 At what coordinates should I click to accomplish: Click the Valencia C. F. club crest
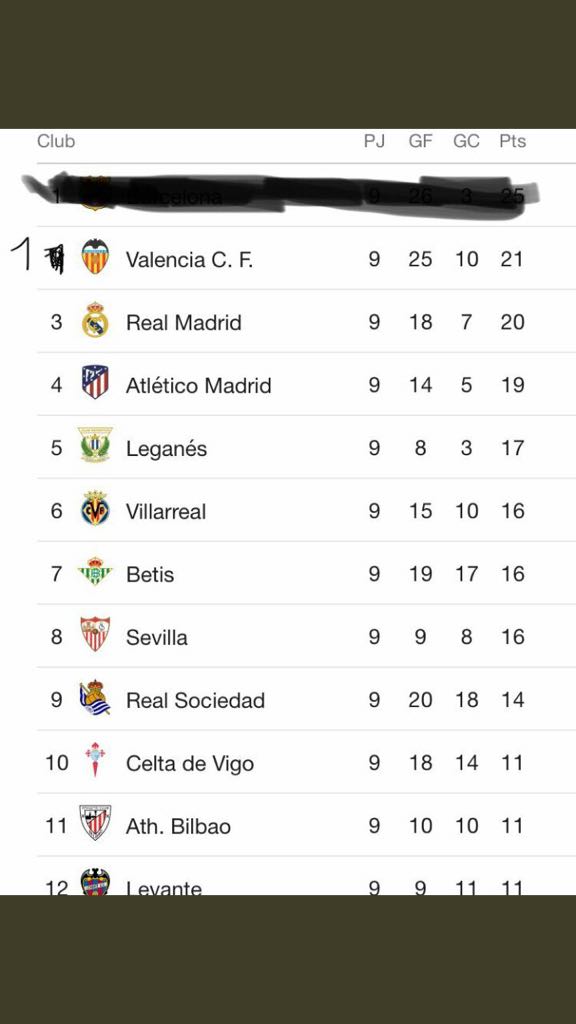coord(95,256)
